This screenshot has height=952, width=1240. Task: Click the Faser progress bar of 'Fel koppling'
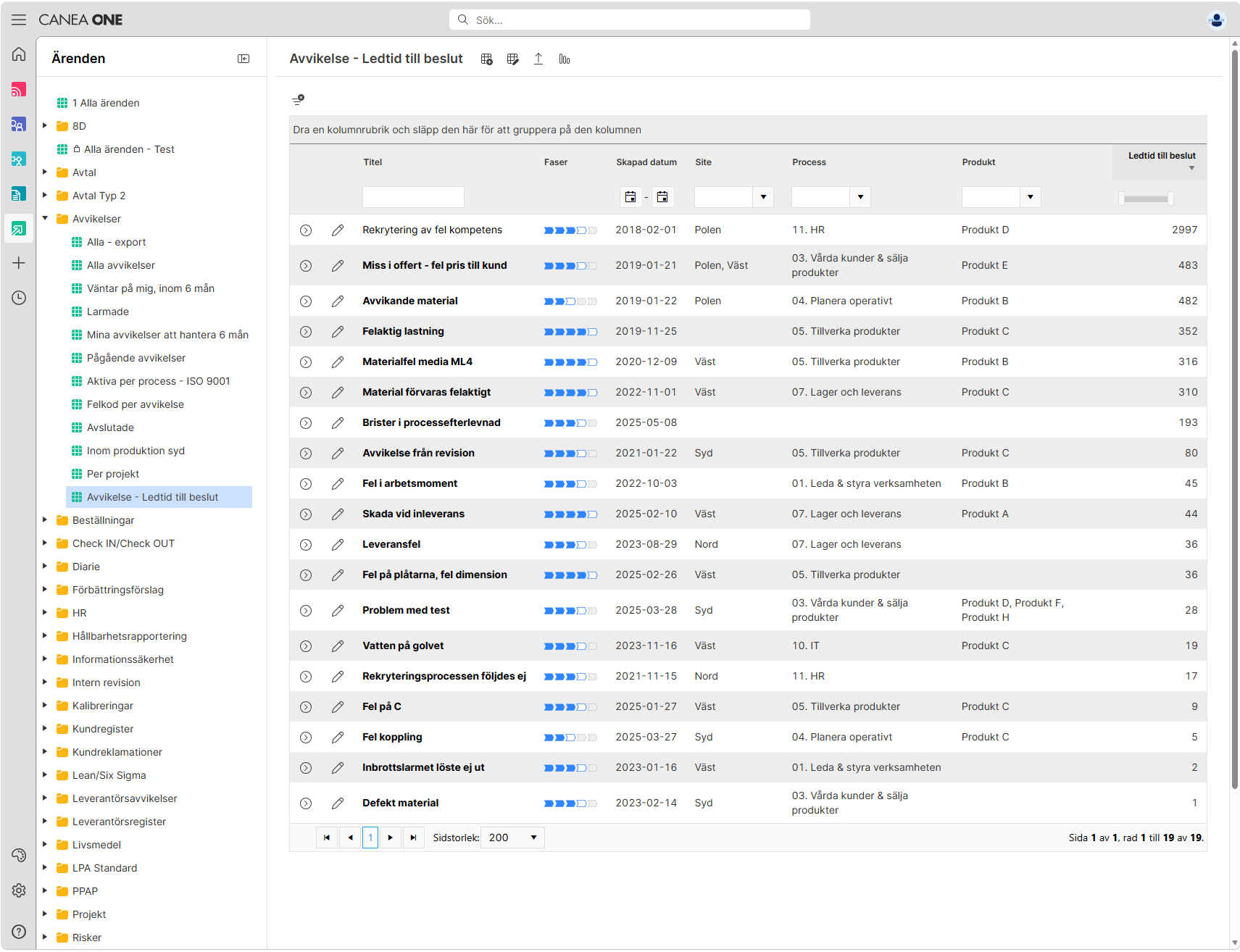point(571,738)
